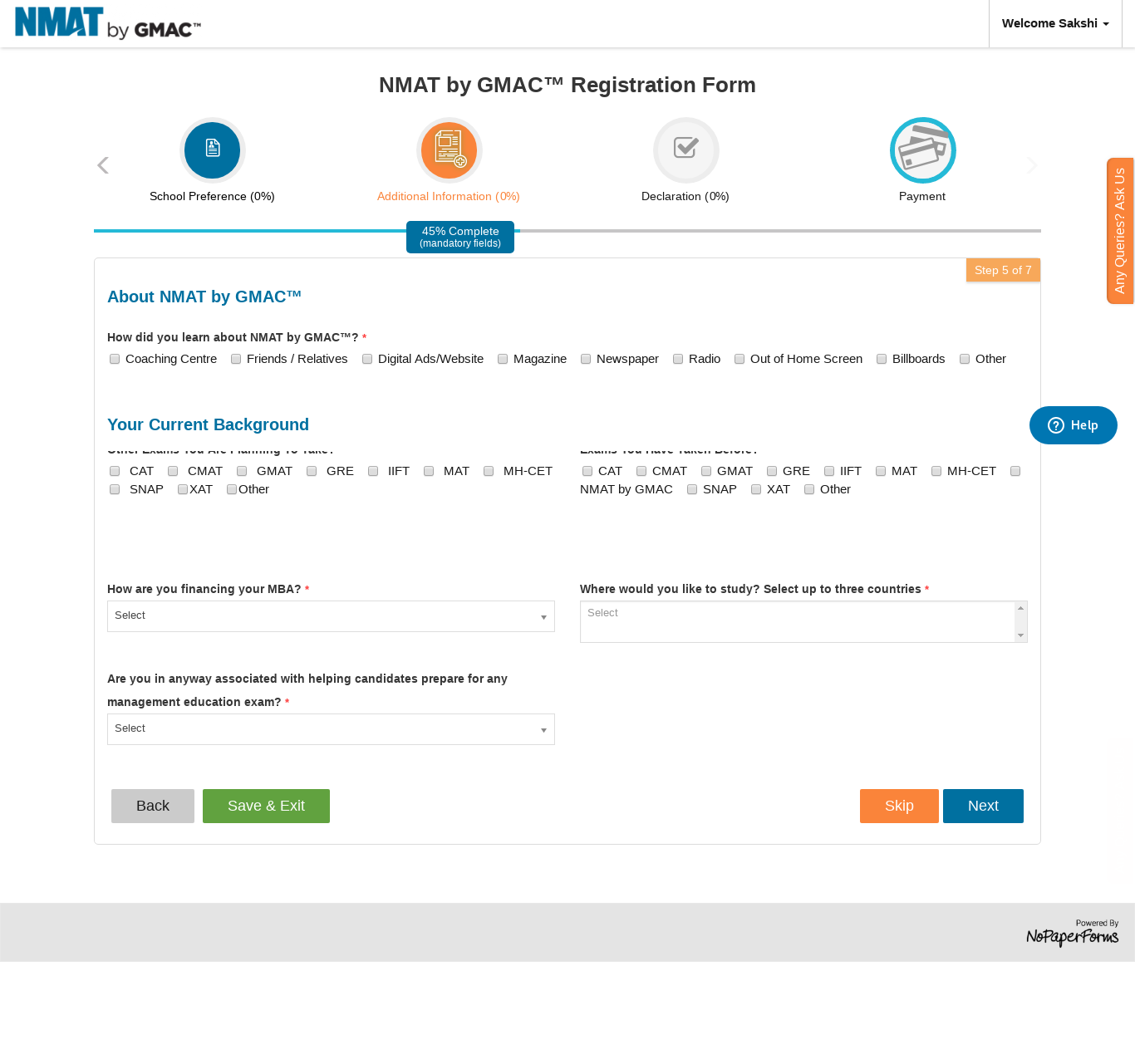
Task: Open the management exam association dropdown
Action: click(x=331, y=728)
